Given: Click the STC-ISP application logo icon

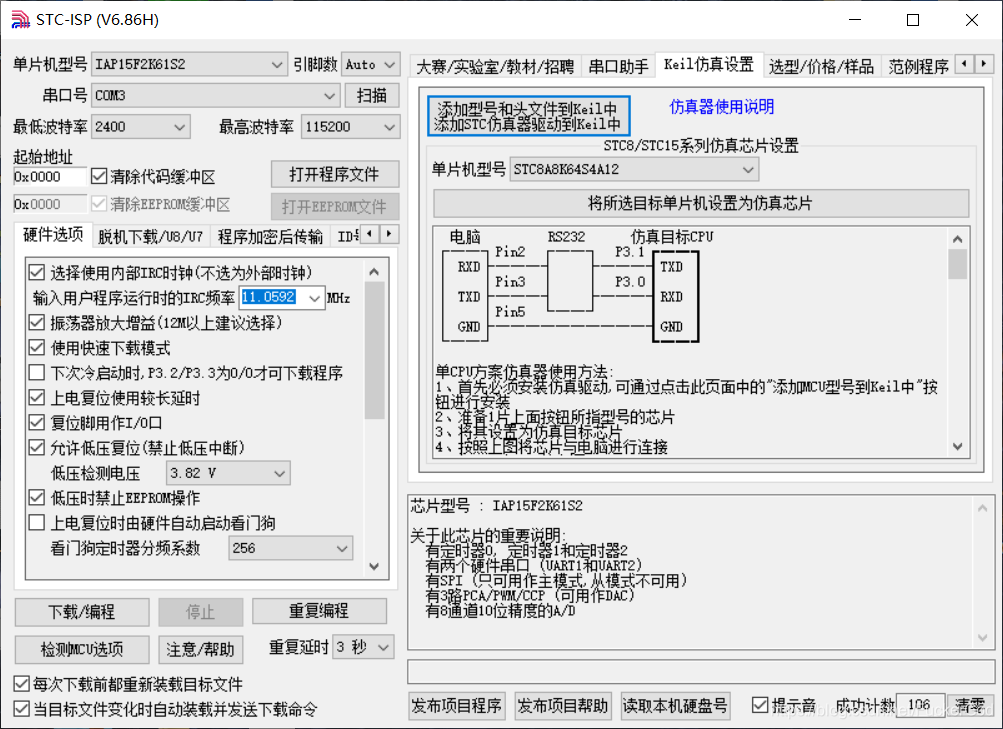Looking at the screenshot, I should click(20, 20).
